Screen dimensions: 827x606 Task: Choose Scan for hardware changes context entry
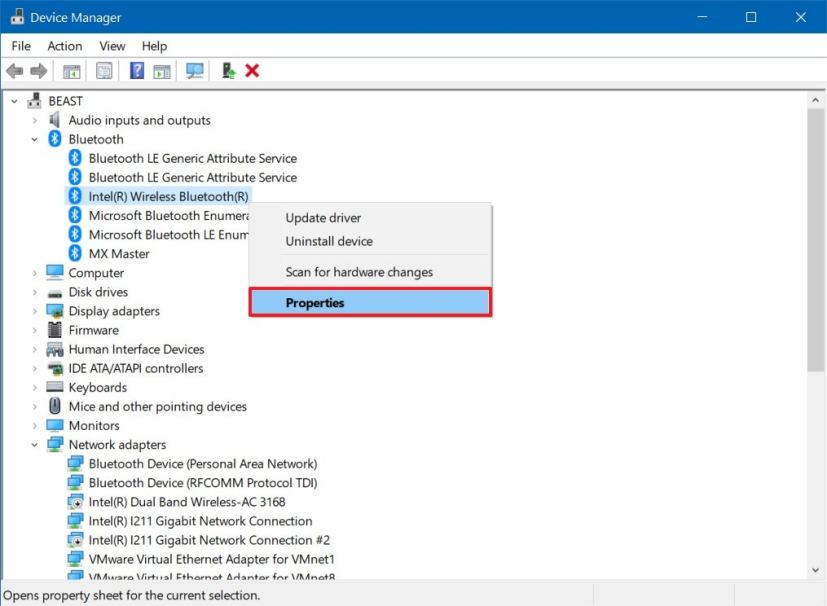tap(370, 272)
